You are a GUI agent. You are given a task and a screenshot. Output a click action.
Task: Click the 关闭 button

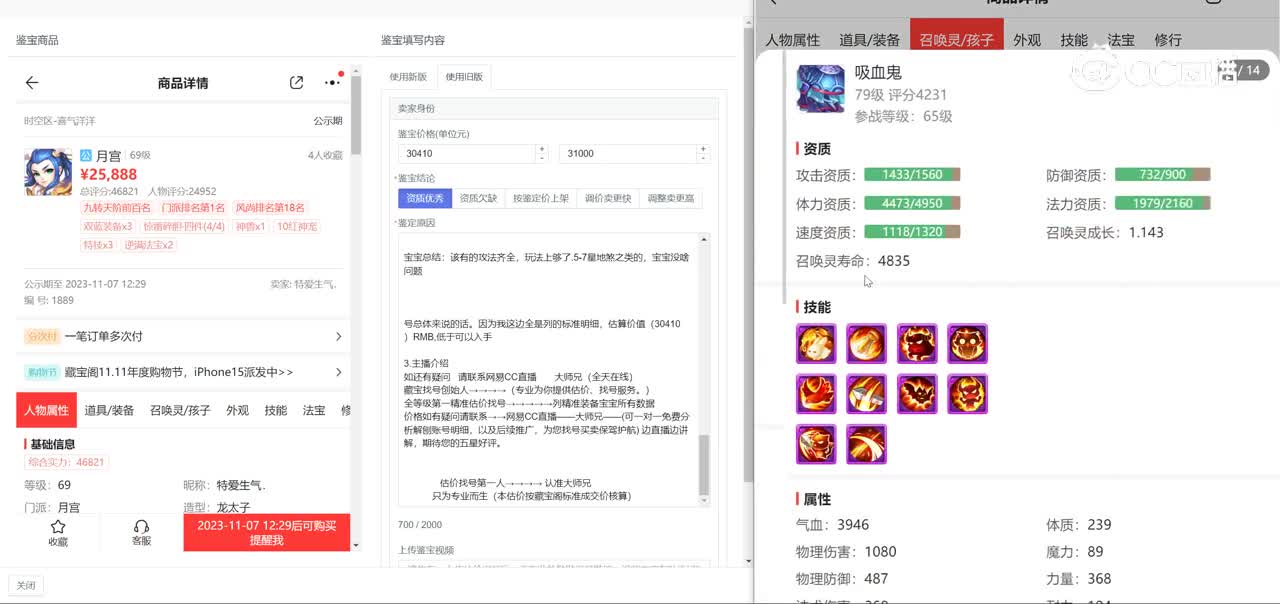coord(26,585)
